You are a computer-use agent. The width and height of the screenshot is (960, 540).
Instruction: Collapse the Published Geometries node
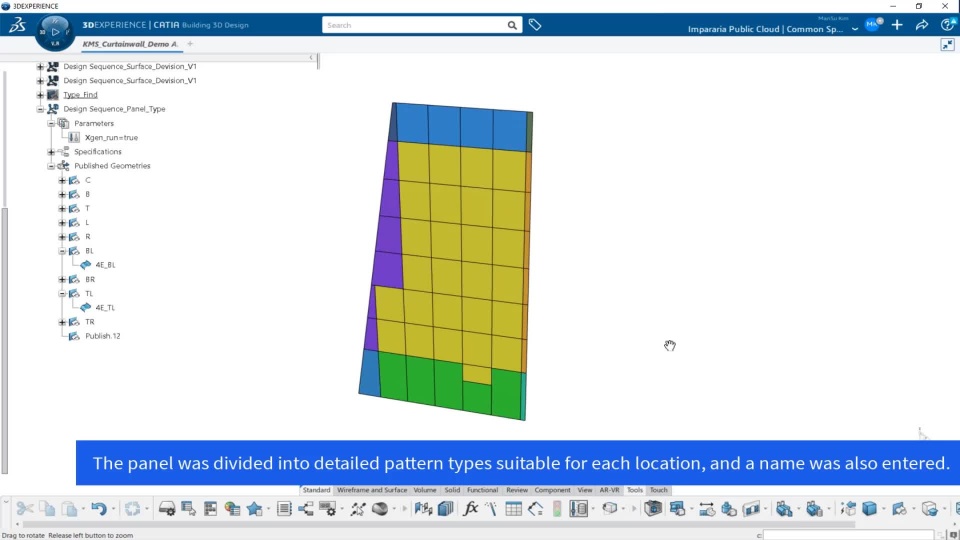click(51, 166)
